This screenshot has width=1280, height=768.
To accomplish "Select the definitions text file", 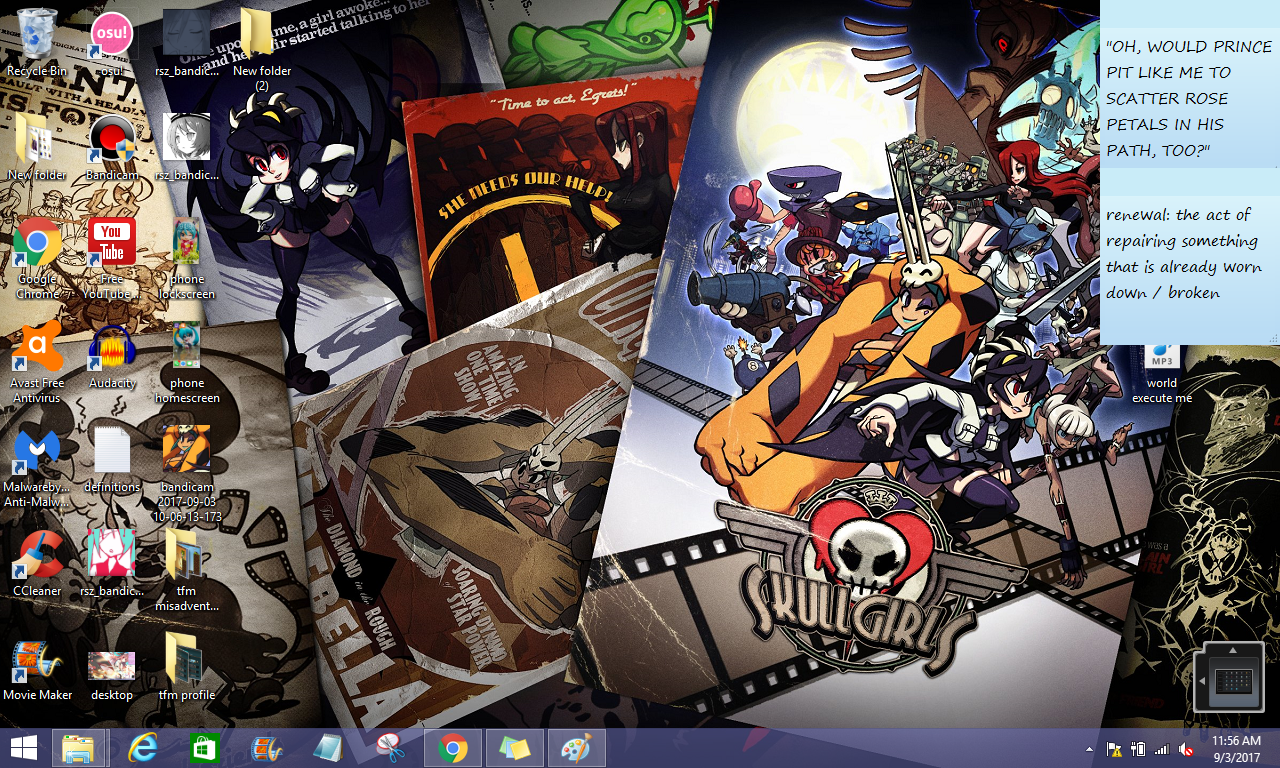I will tap(112, 458).
